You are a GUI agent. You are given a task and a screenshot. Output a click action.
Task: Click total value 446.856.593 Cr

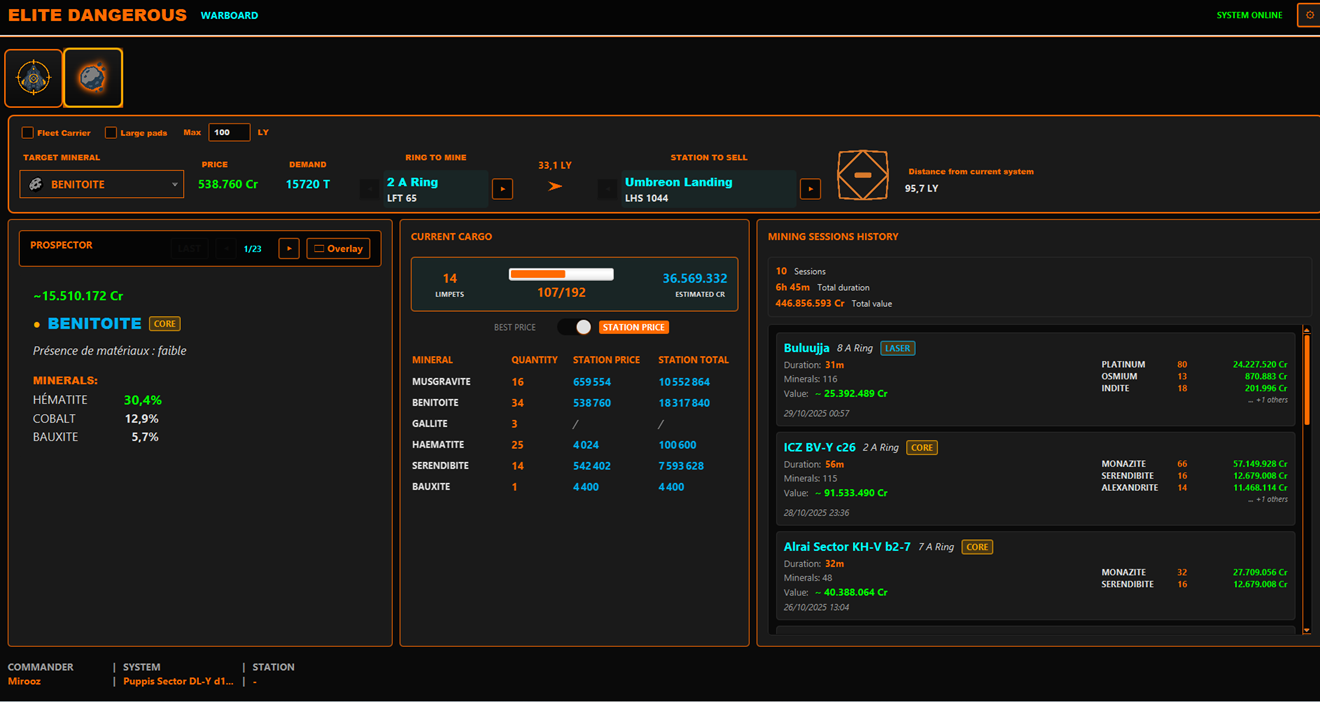[x=810, y=303]
